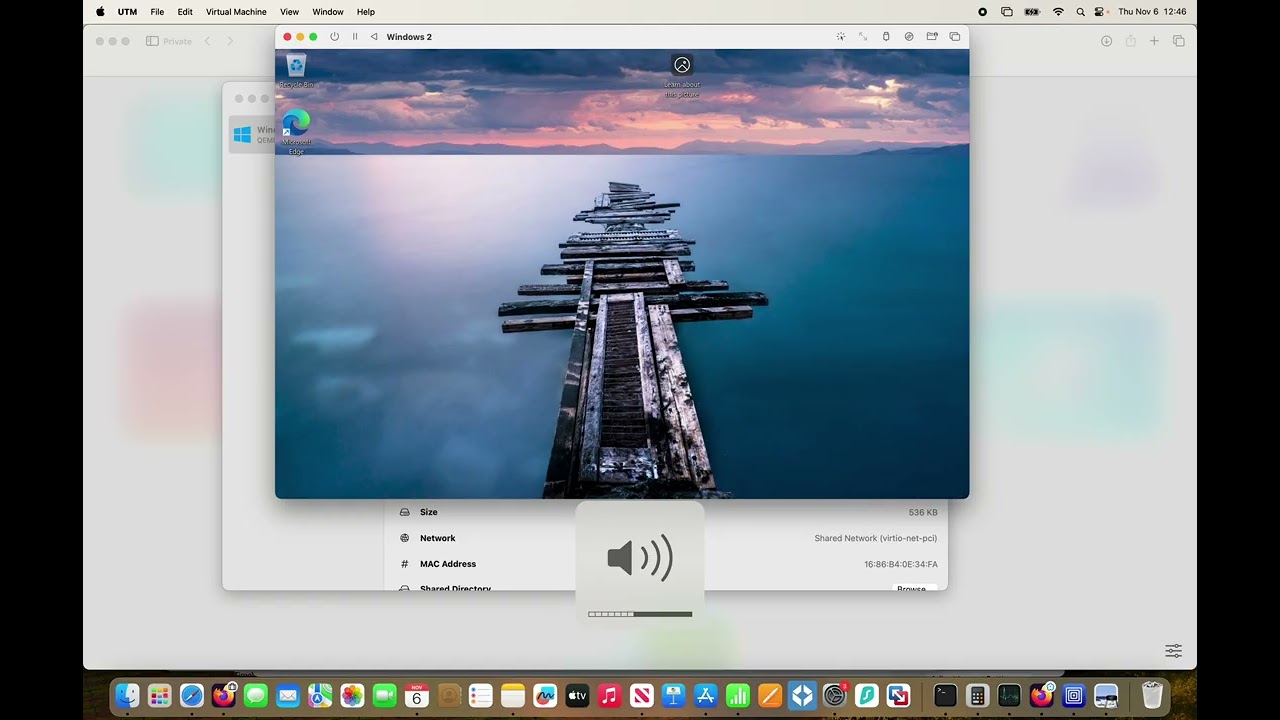1280x720 pixels.
Task: Open Calculator from the Dock
Action: tap(978, 695)
